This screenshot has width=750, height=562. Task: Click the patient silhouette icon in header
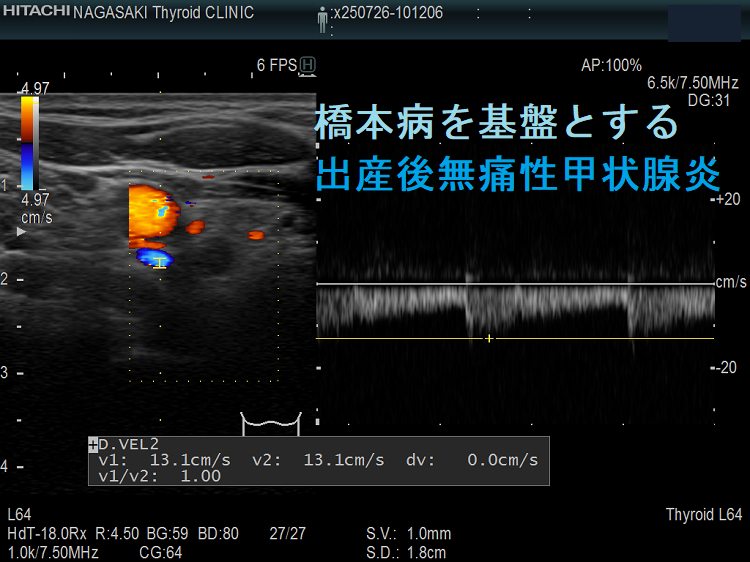point(323,17)
